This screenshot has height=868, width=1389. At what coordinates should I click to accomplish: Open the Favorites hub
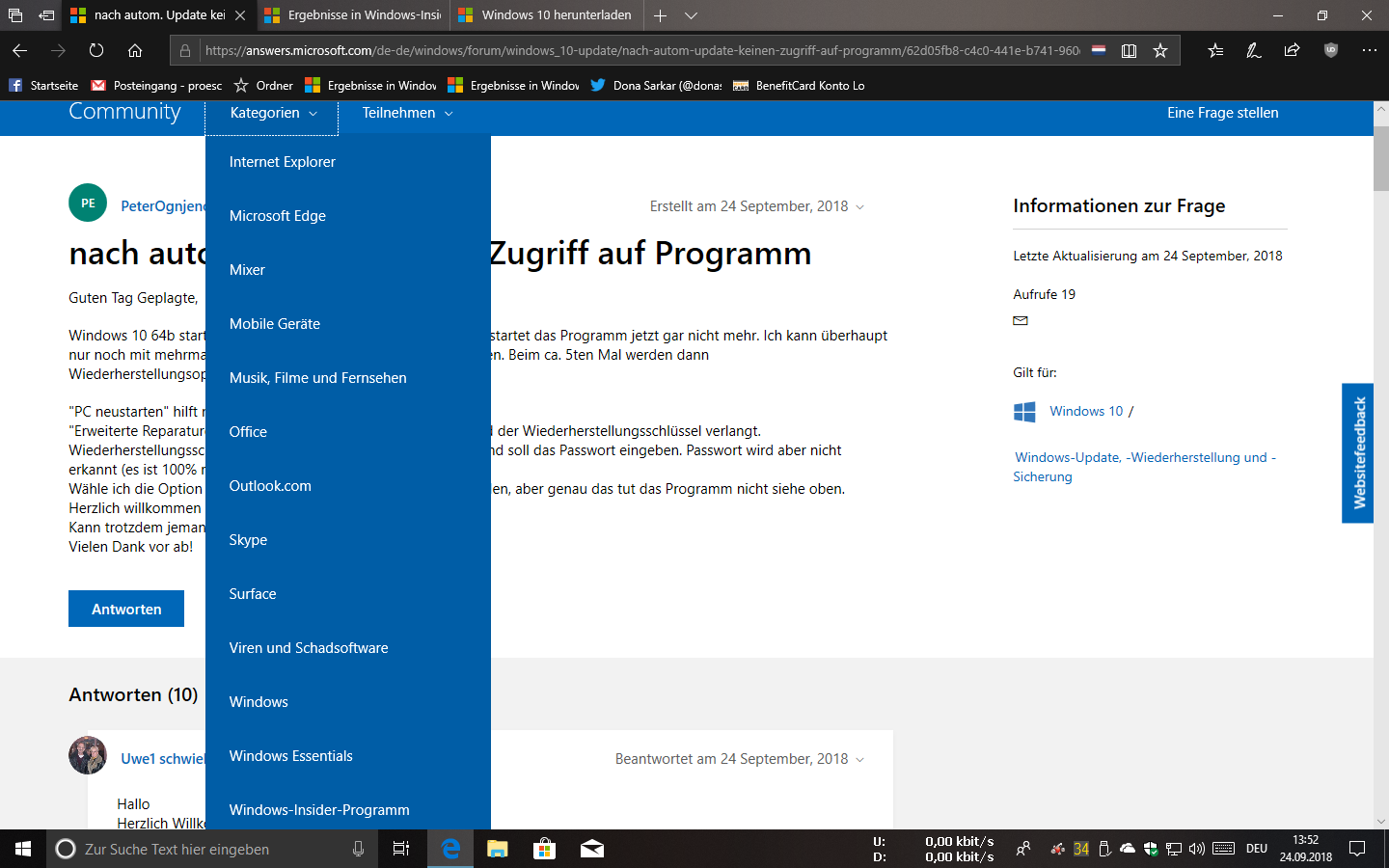[x=1215, y=50]
